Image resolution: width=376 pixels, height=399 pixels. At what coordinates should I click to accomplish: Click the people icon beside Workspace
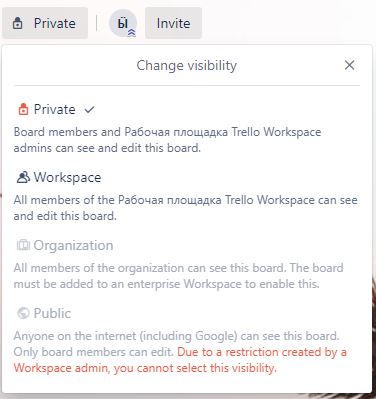click(x=23, y=177)
